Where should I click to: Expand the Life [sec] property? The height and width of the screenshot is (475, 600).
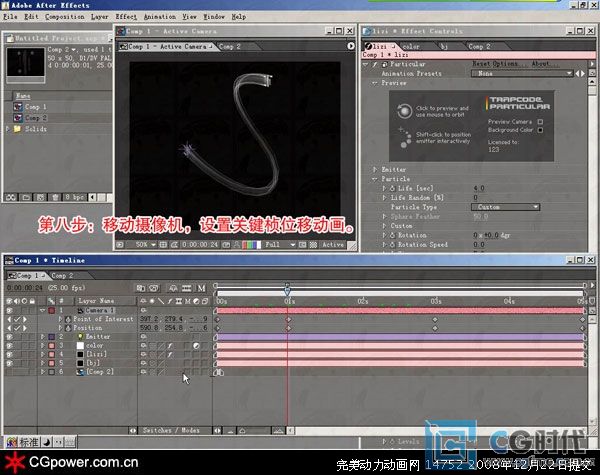[x=384, y=188]
